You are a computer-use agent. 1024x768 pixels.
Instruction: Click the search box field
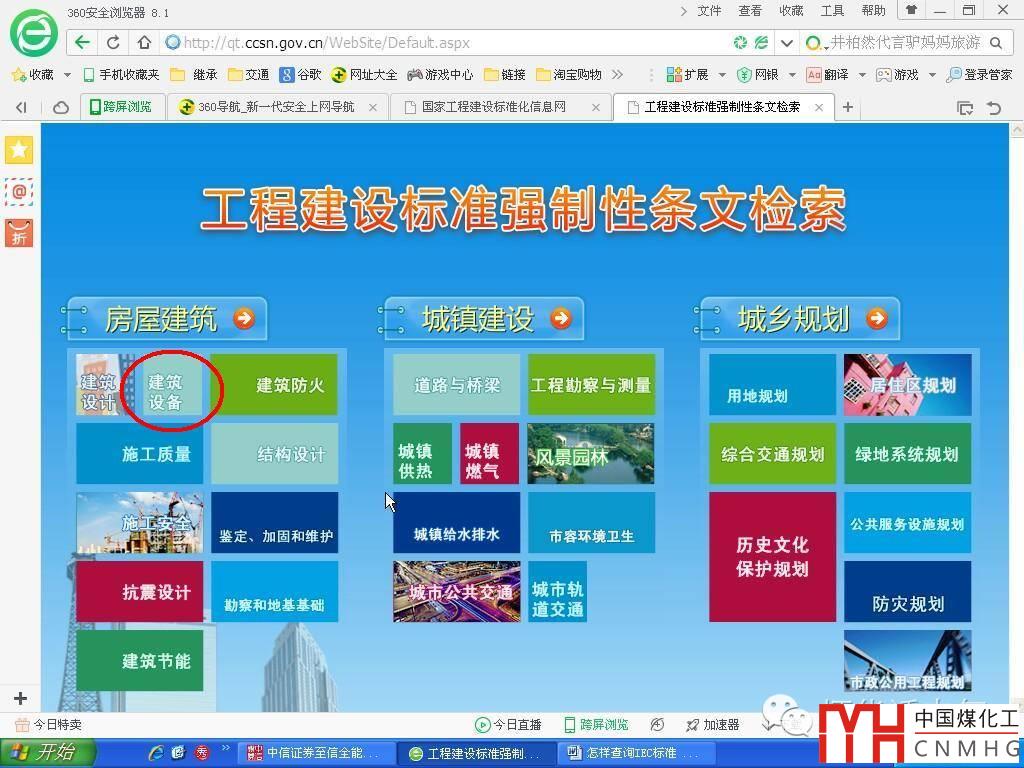click(x=904, y=43)
